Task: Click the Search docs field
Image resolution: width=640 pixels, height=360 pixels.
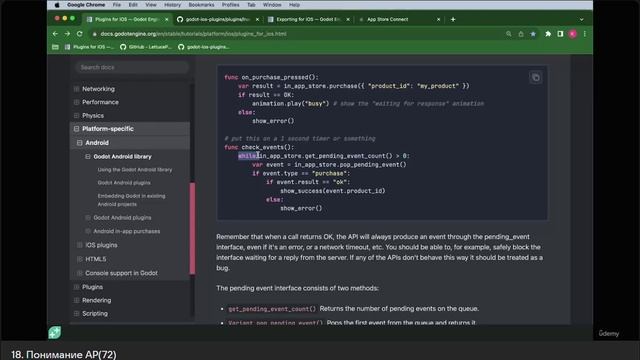Action: point(131,67)
